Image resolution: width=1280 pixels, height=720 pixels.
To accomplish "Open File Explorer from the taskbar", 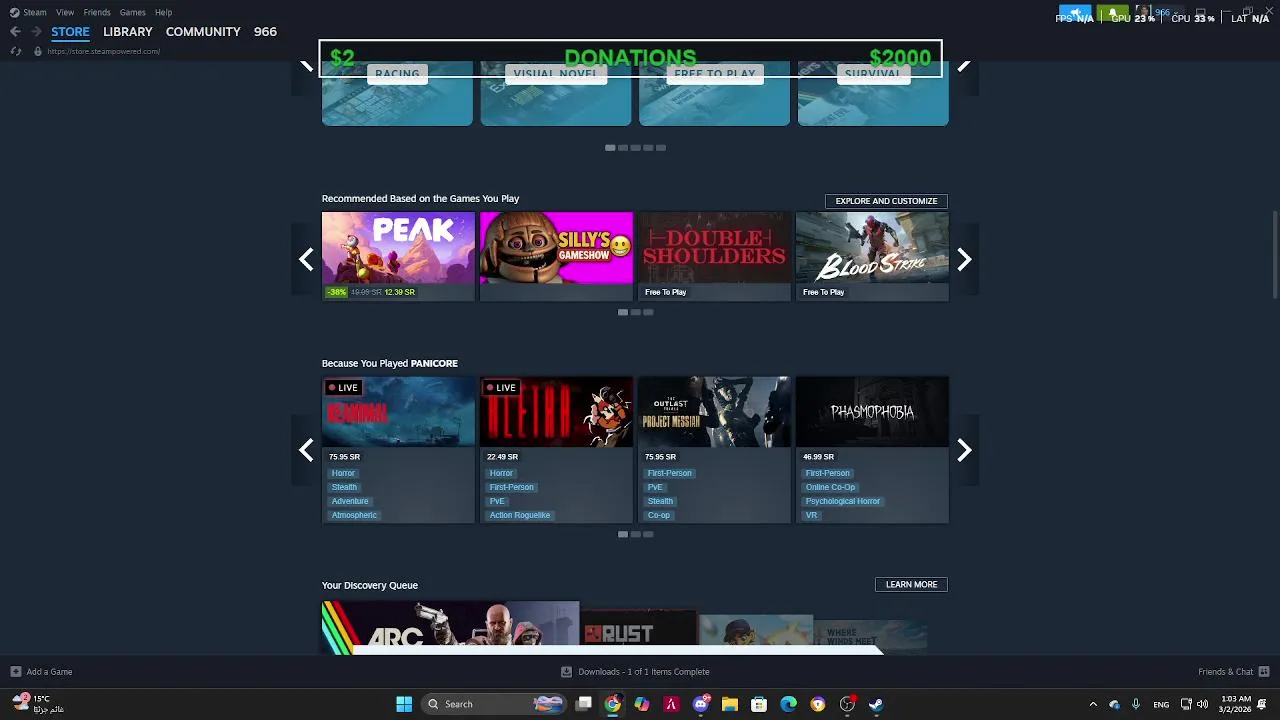I will (x=730, y=704).
